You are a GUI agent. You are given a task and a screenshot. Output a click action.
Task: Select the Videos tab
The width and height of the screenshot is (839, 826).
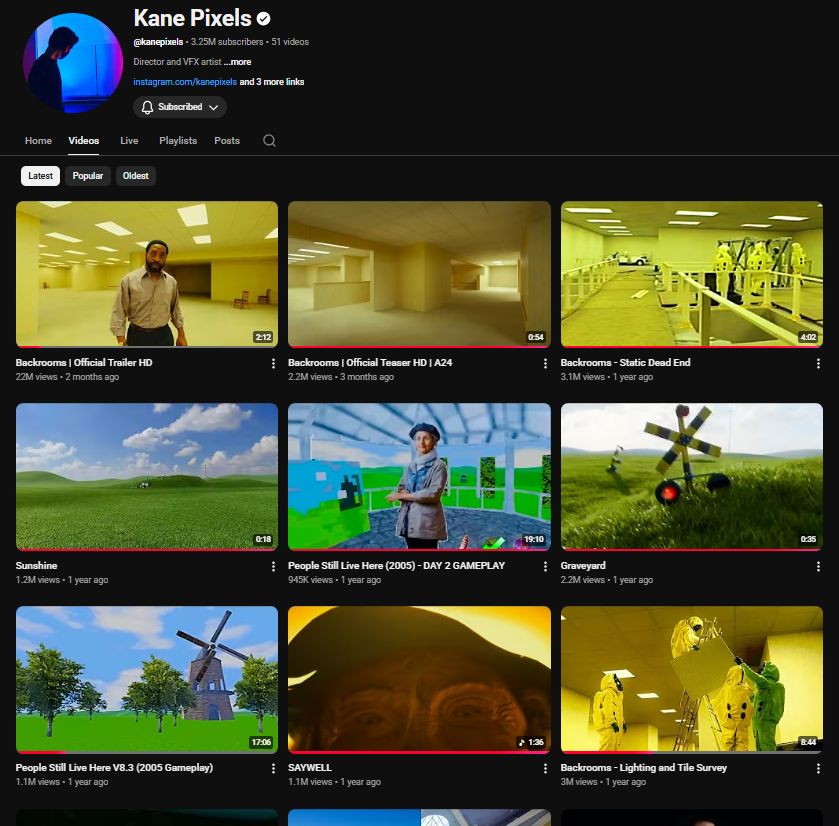coord(83,141)
